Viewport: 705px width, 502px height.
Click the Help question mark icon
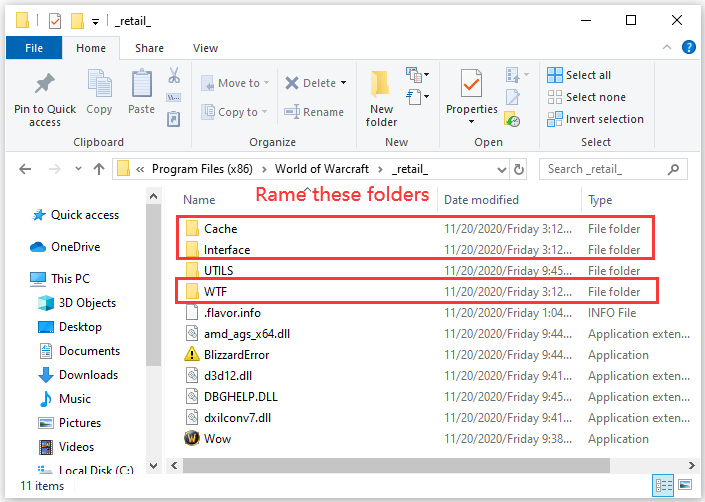(688, 47)
